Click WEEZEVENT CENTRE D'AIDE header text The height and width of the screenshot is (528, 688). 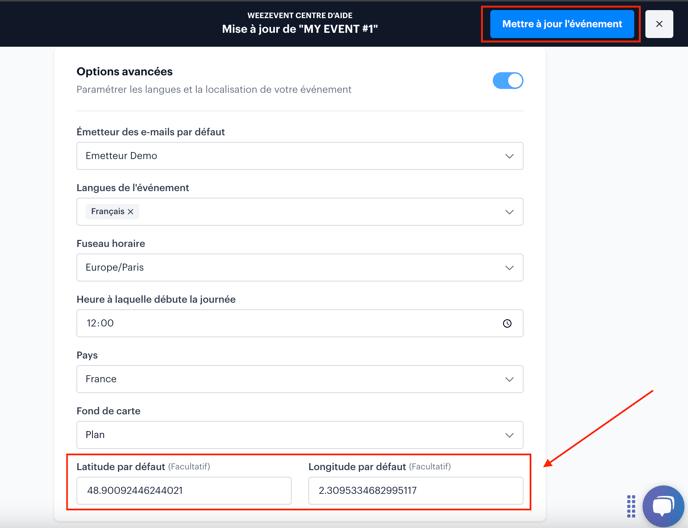tap(300, 15)
